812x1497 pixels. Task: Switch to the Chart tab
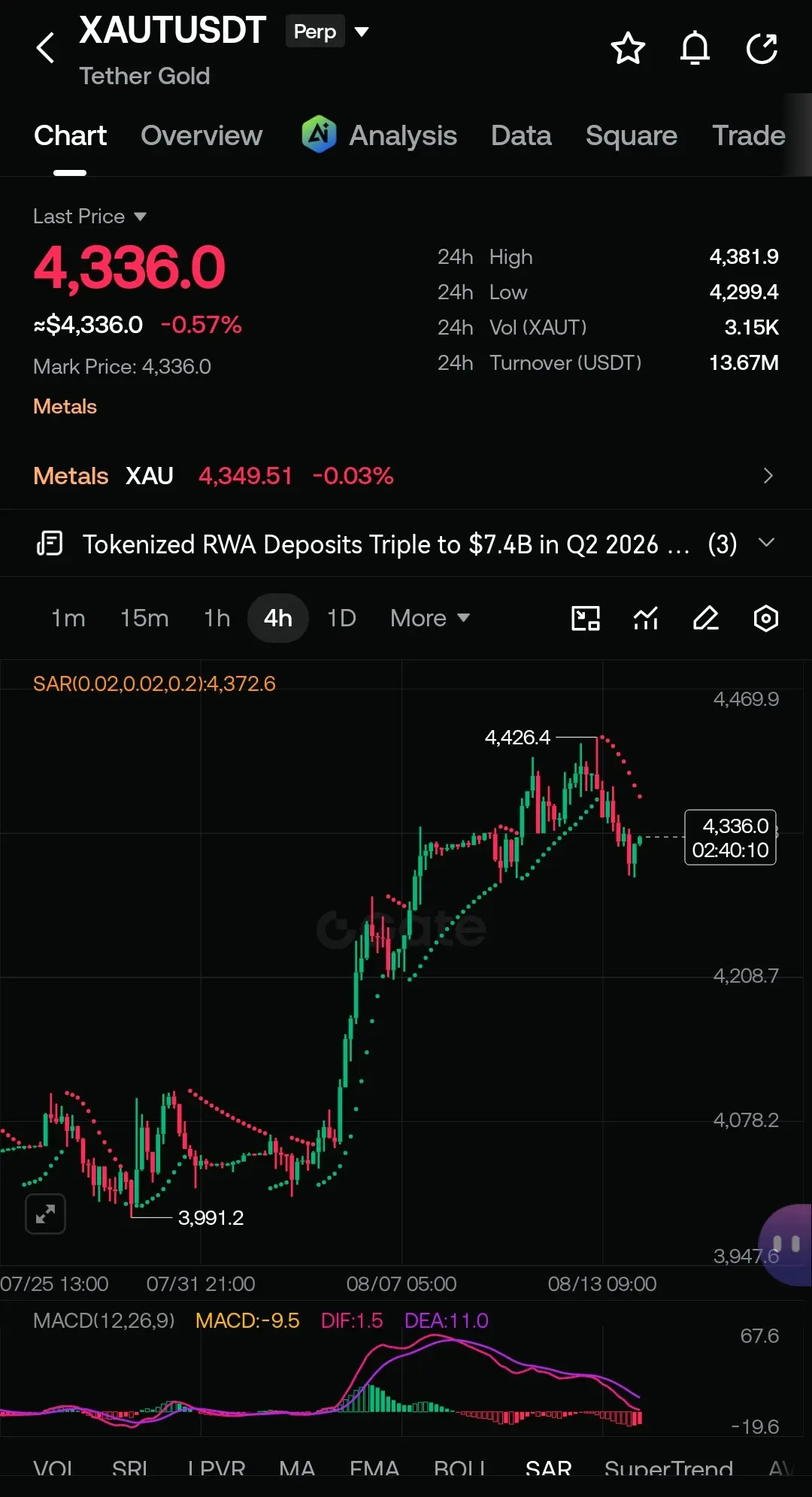coord(70,135)
